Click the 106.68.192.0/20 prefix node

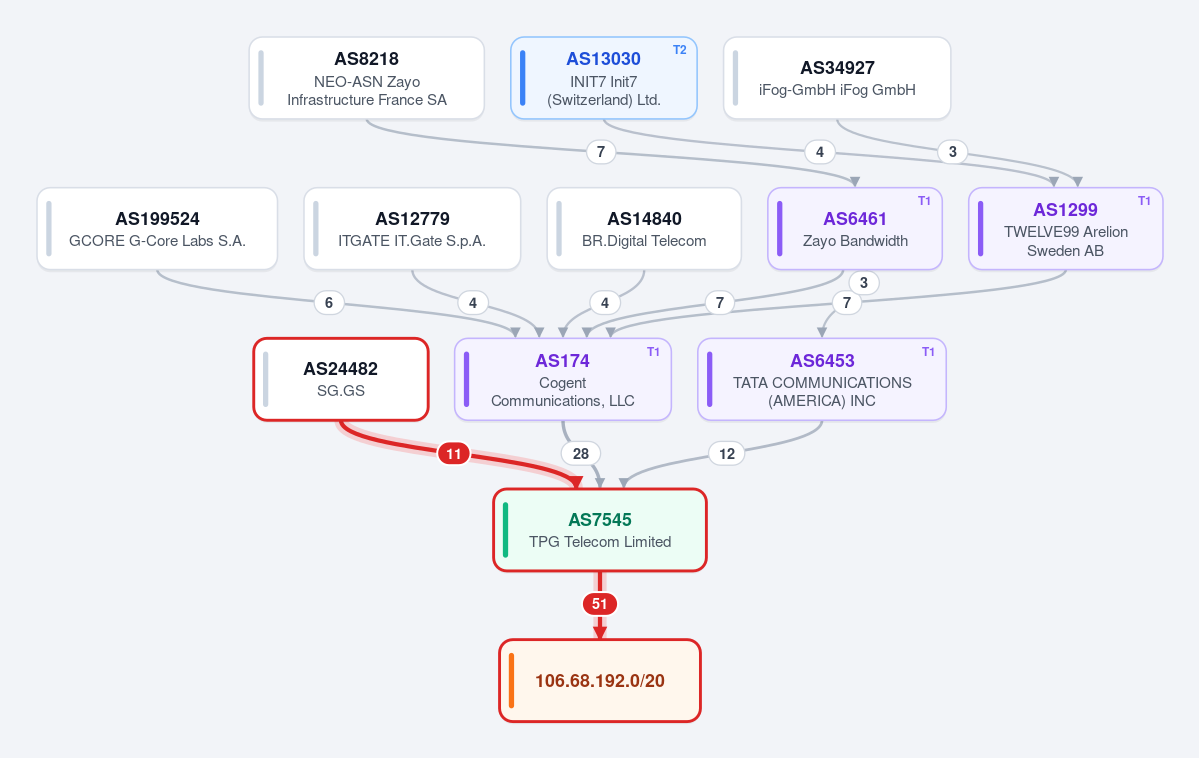pos(600,681)
